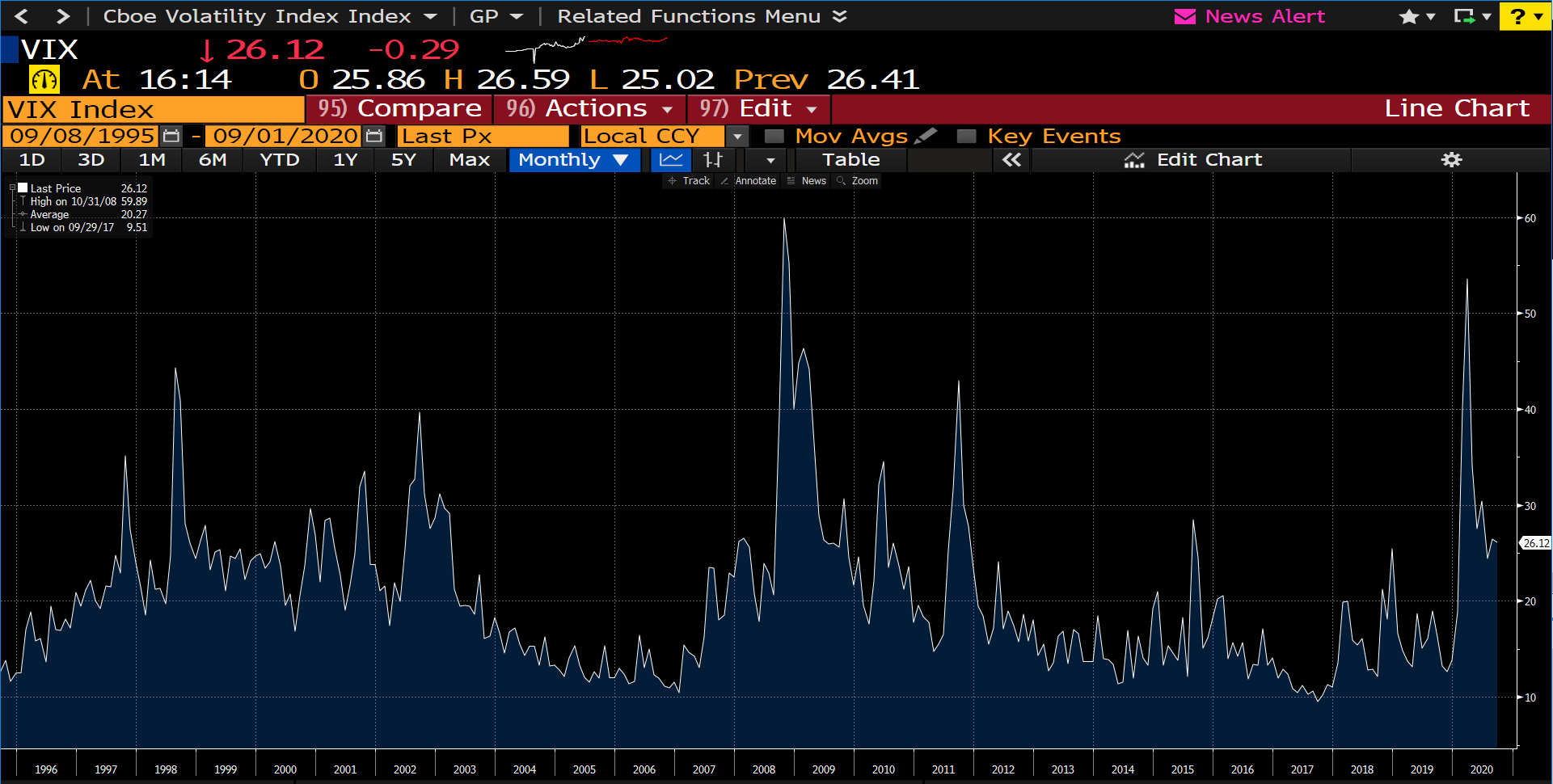
Task: Click the Last Px field
Action: [x=483, y=136]
